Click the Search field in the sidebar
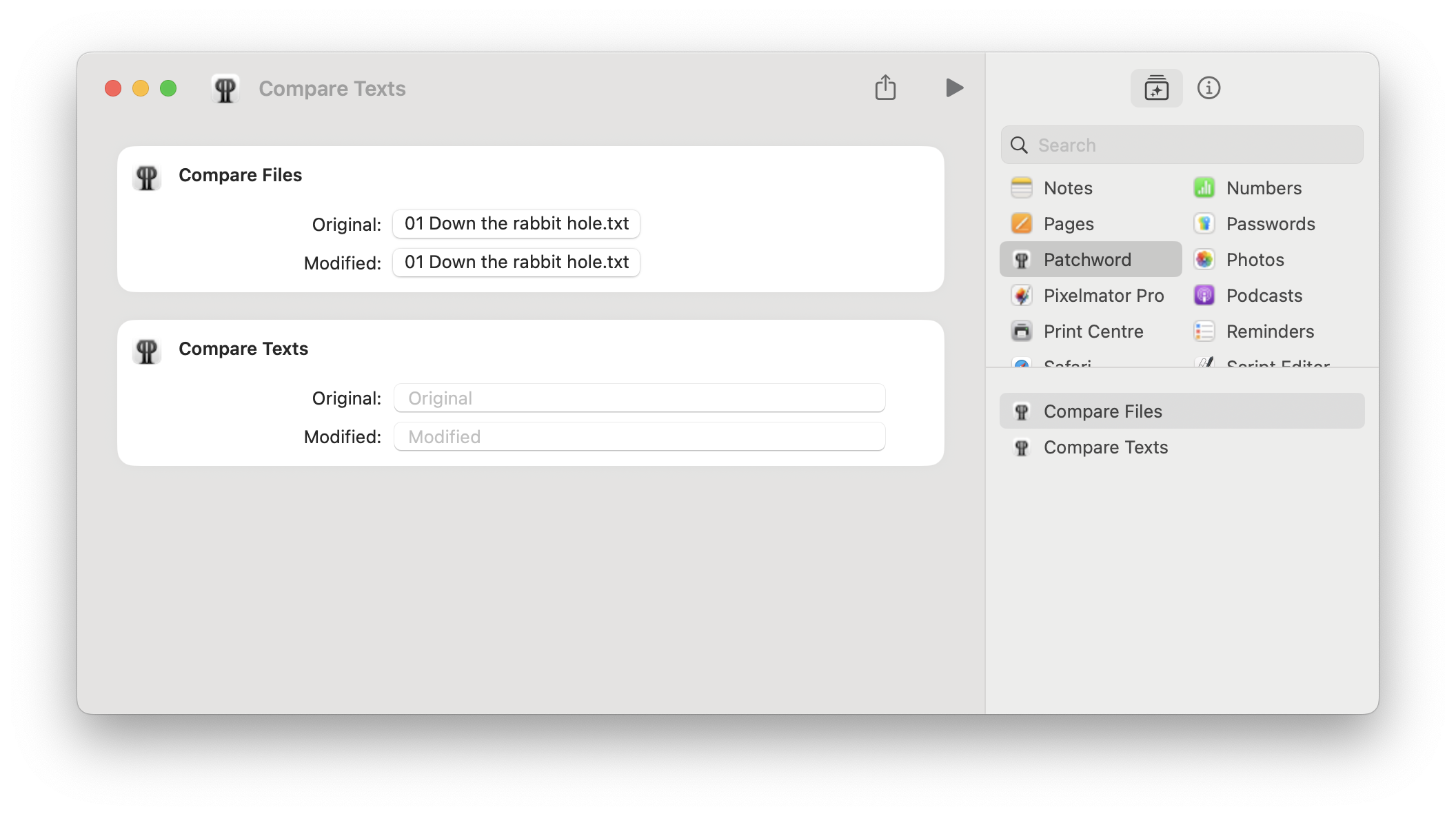 (x=1182, y=145)
